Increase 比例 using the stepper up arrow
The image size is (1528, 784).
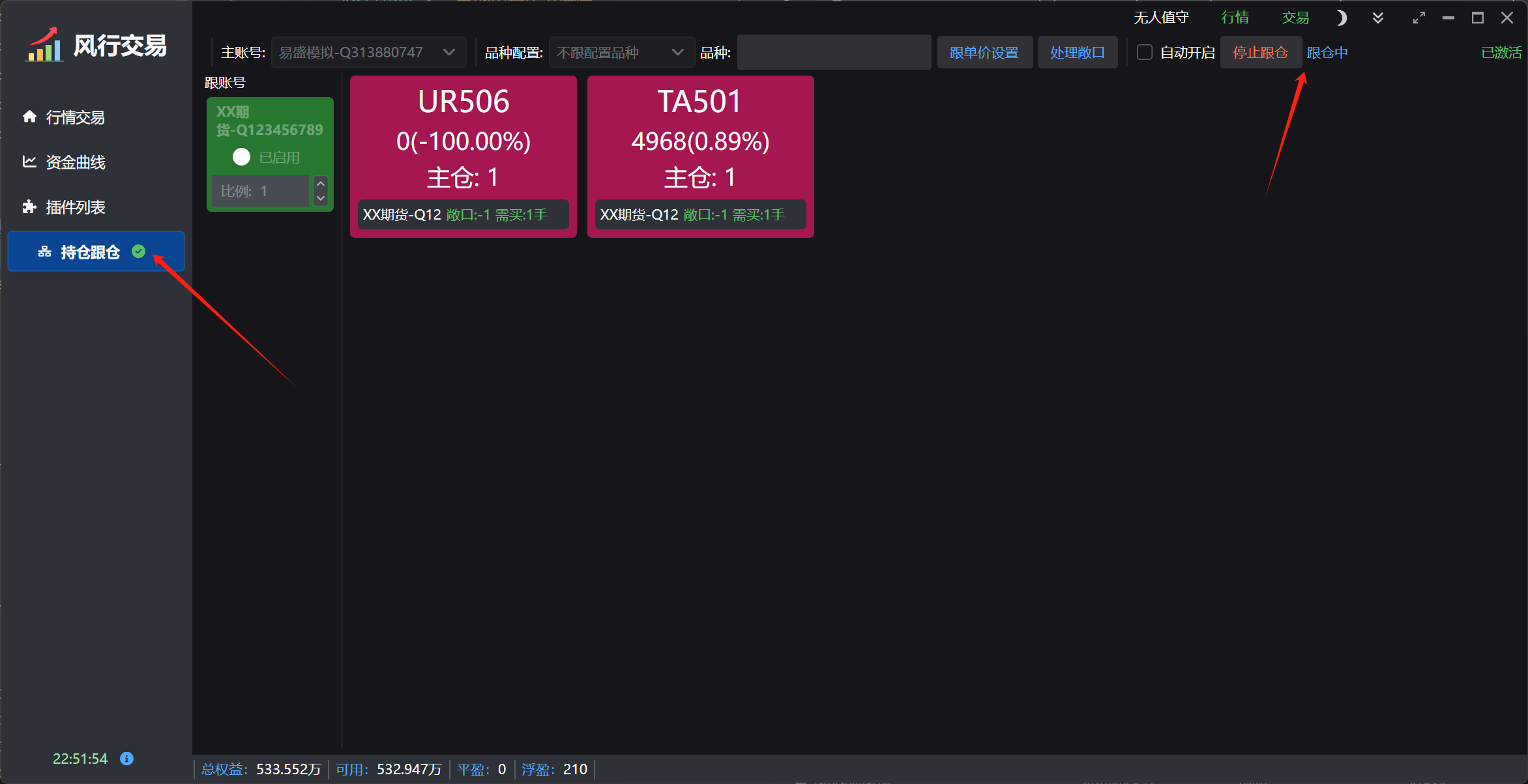321,184
